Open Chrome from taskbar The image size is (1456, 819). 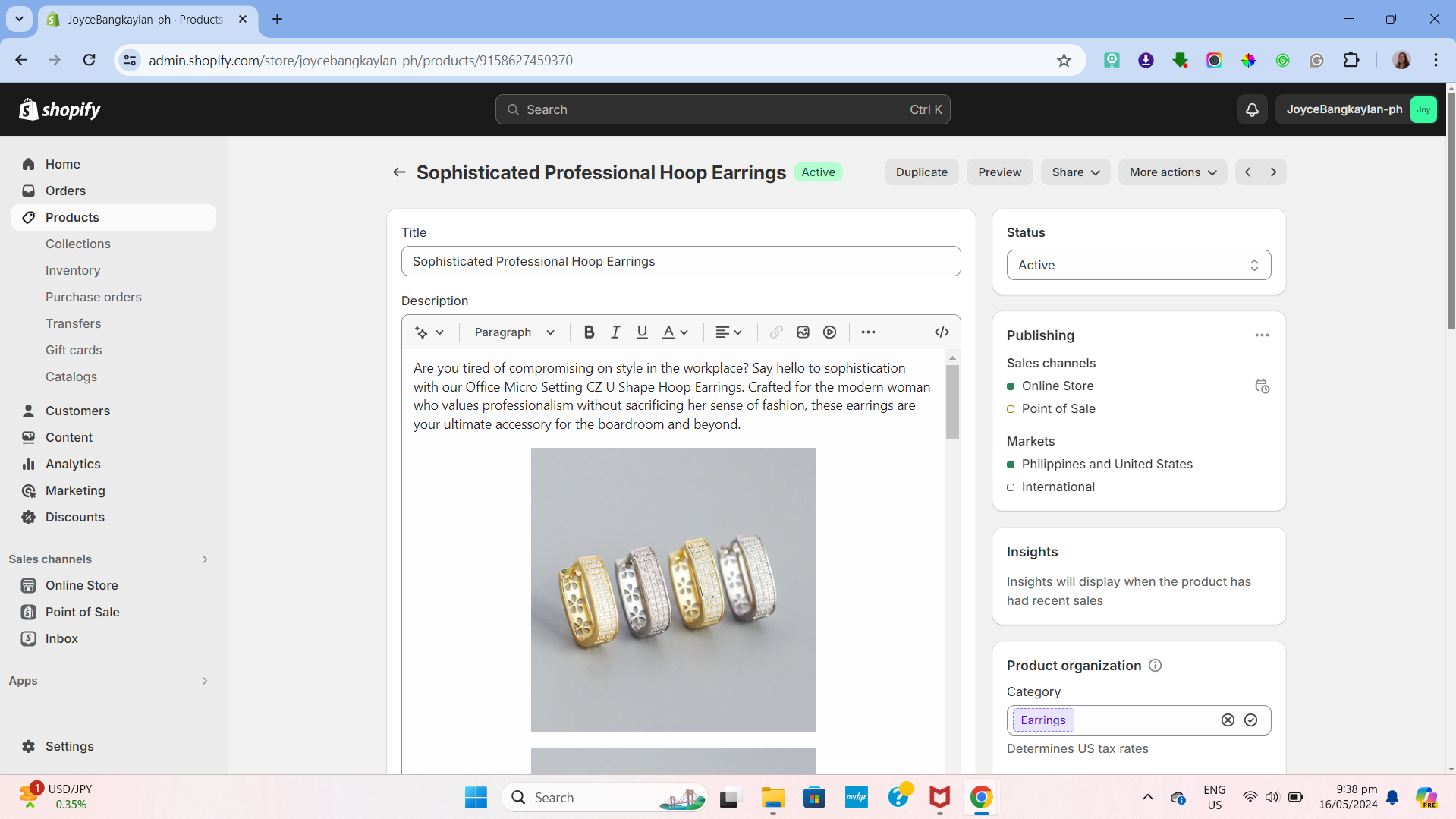[981, 798]
